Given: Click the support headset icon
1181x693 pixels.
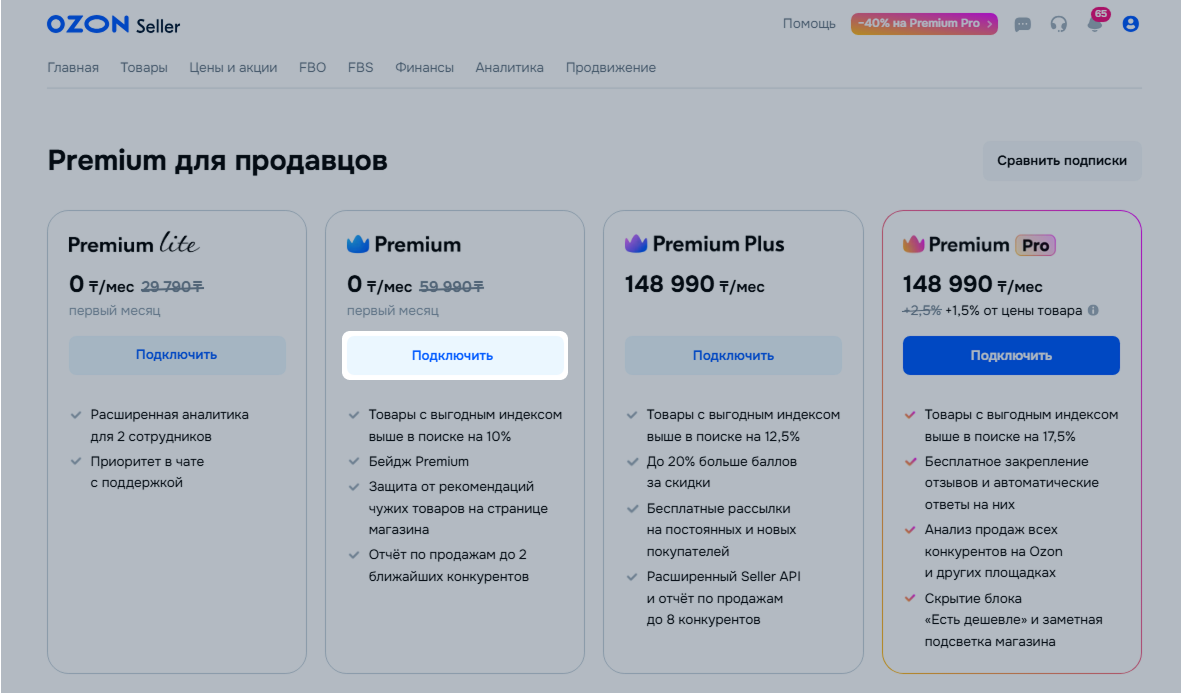Looking at the screenshot, I should point(1058,24).
